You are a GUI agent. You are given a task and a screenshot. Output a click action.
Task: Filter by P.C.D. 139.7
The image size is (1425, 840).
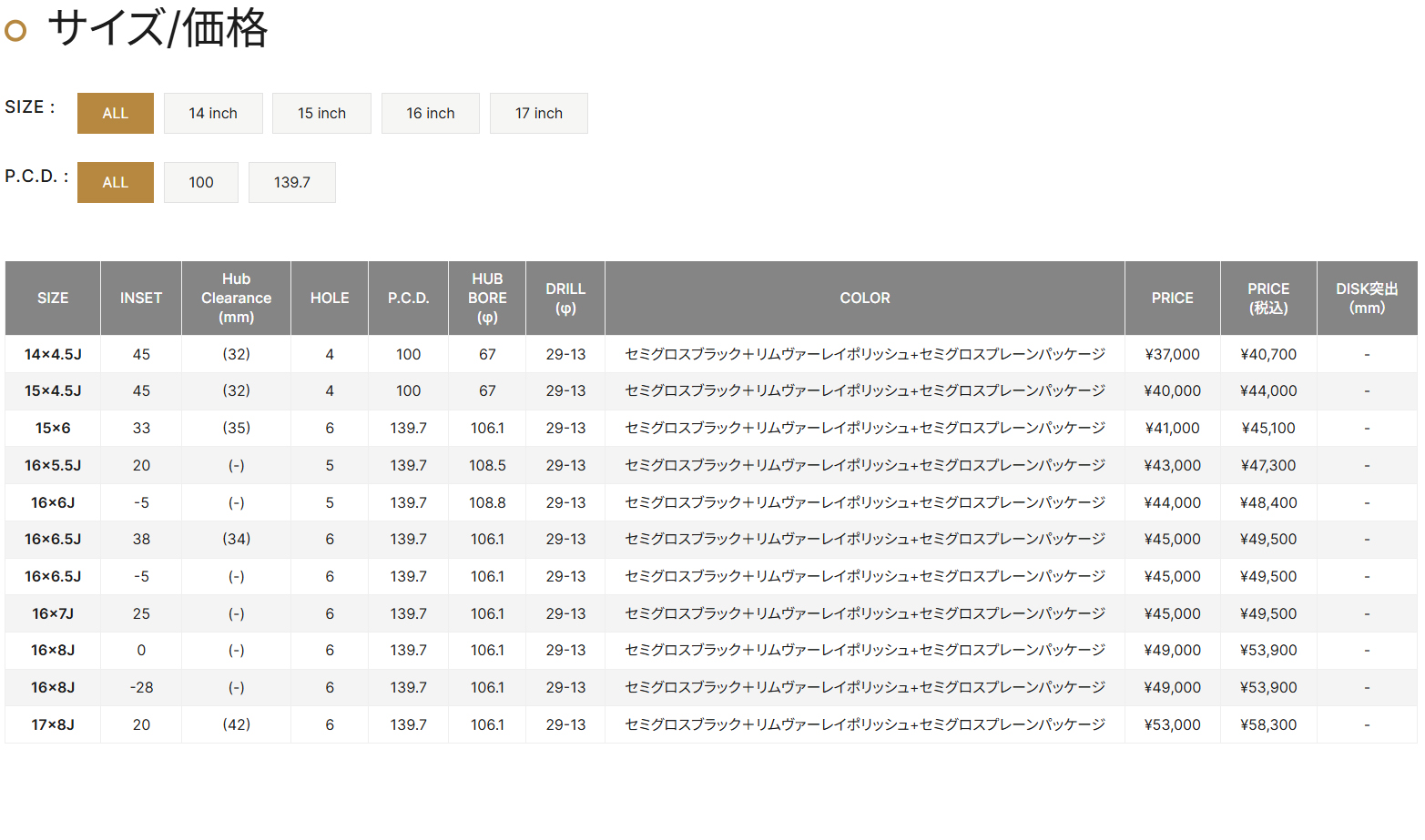[x=291, y=183]
